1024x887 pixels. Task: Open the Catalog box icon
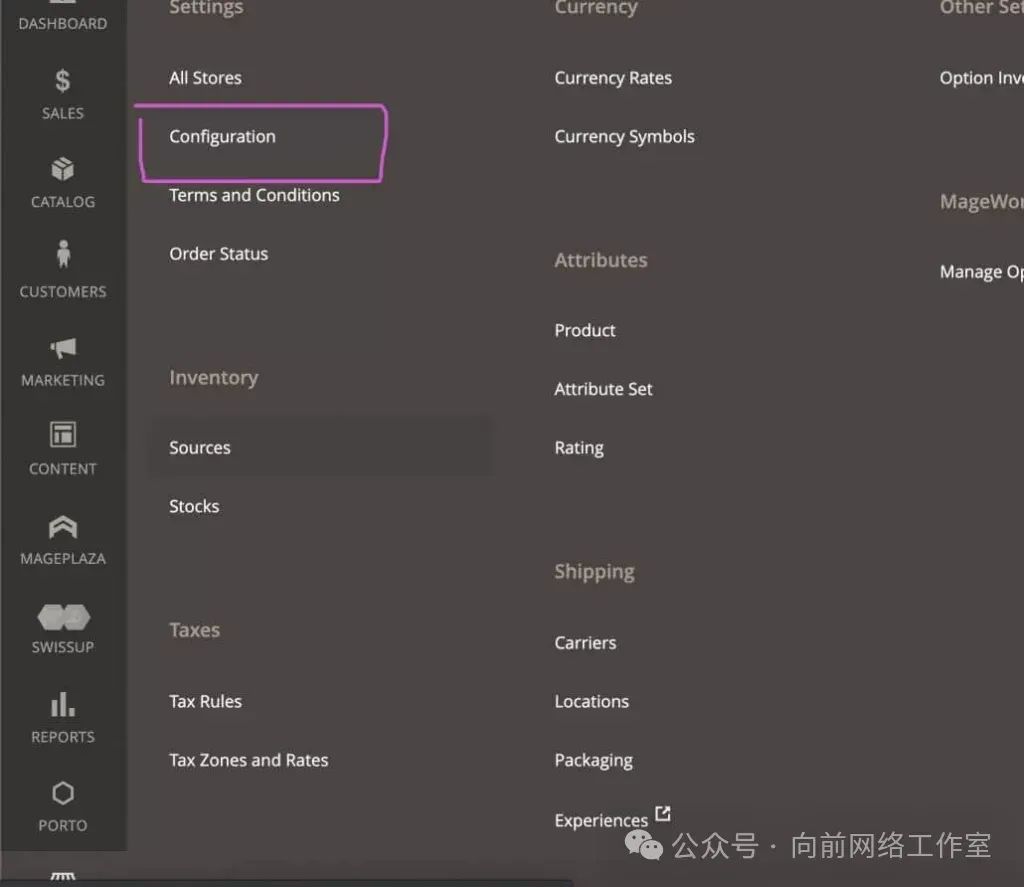pyautogui.click(x=62, y=169)
